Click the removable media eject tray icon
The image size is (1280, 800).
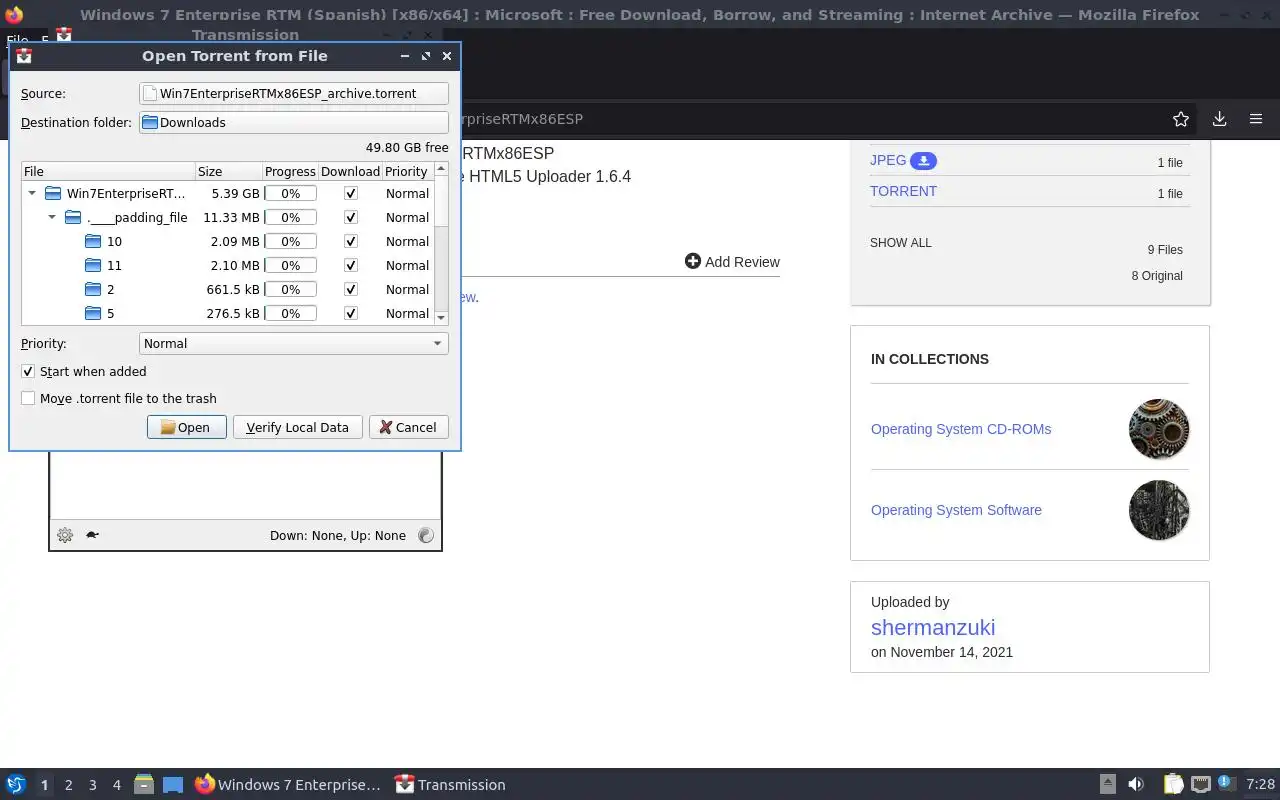tap(1107, 784)
